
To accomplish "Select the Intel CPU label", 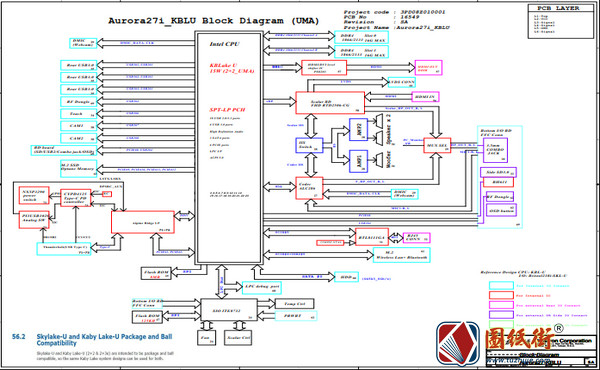I will 224,44.
